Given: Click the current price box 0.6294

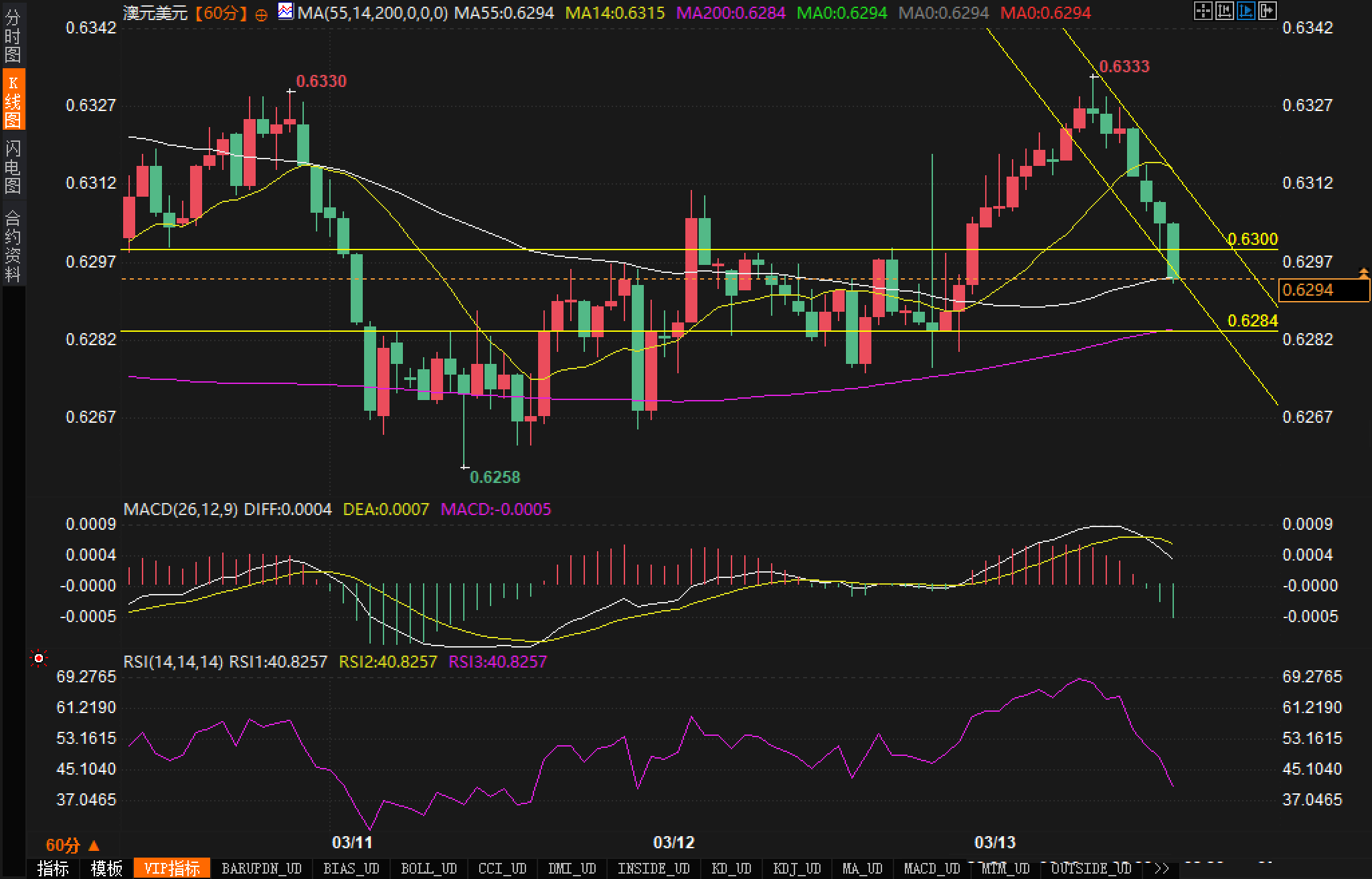Looking at the screenshot, I should point(1324,290).
